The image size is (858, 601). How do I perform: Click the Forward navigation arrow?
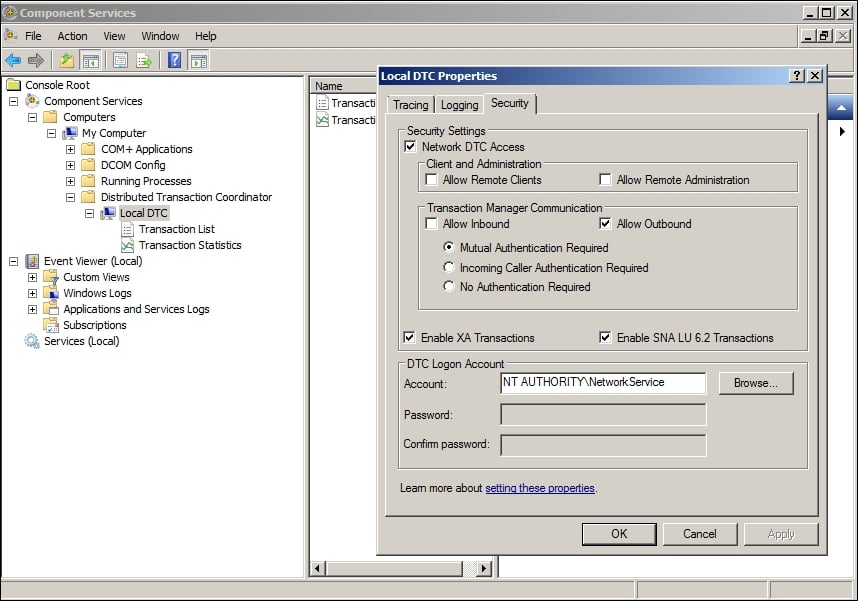(34, 60)
